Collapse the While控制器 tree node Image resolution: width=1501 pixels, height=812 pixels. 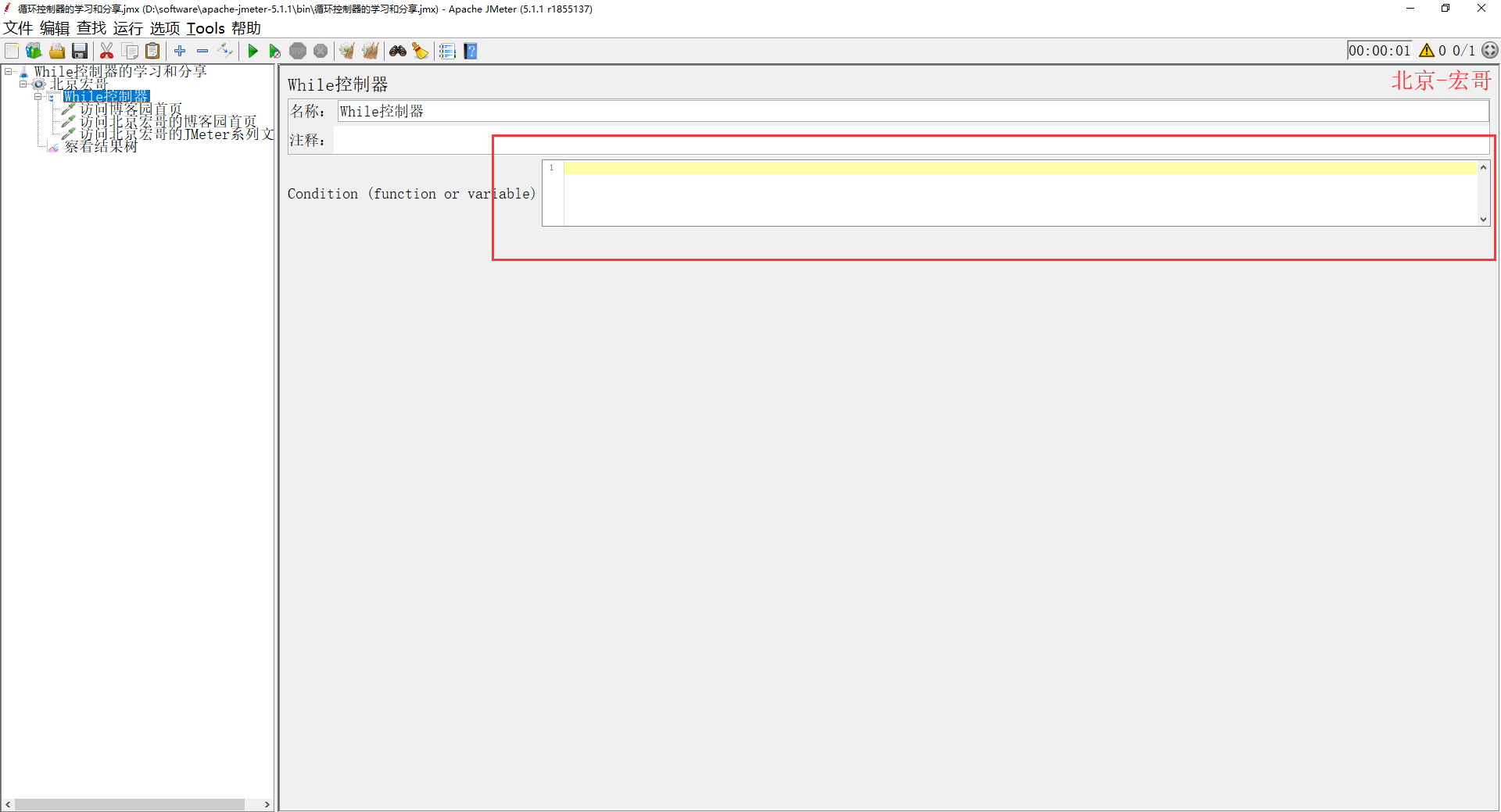(38, 96)
